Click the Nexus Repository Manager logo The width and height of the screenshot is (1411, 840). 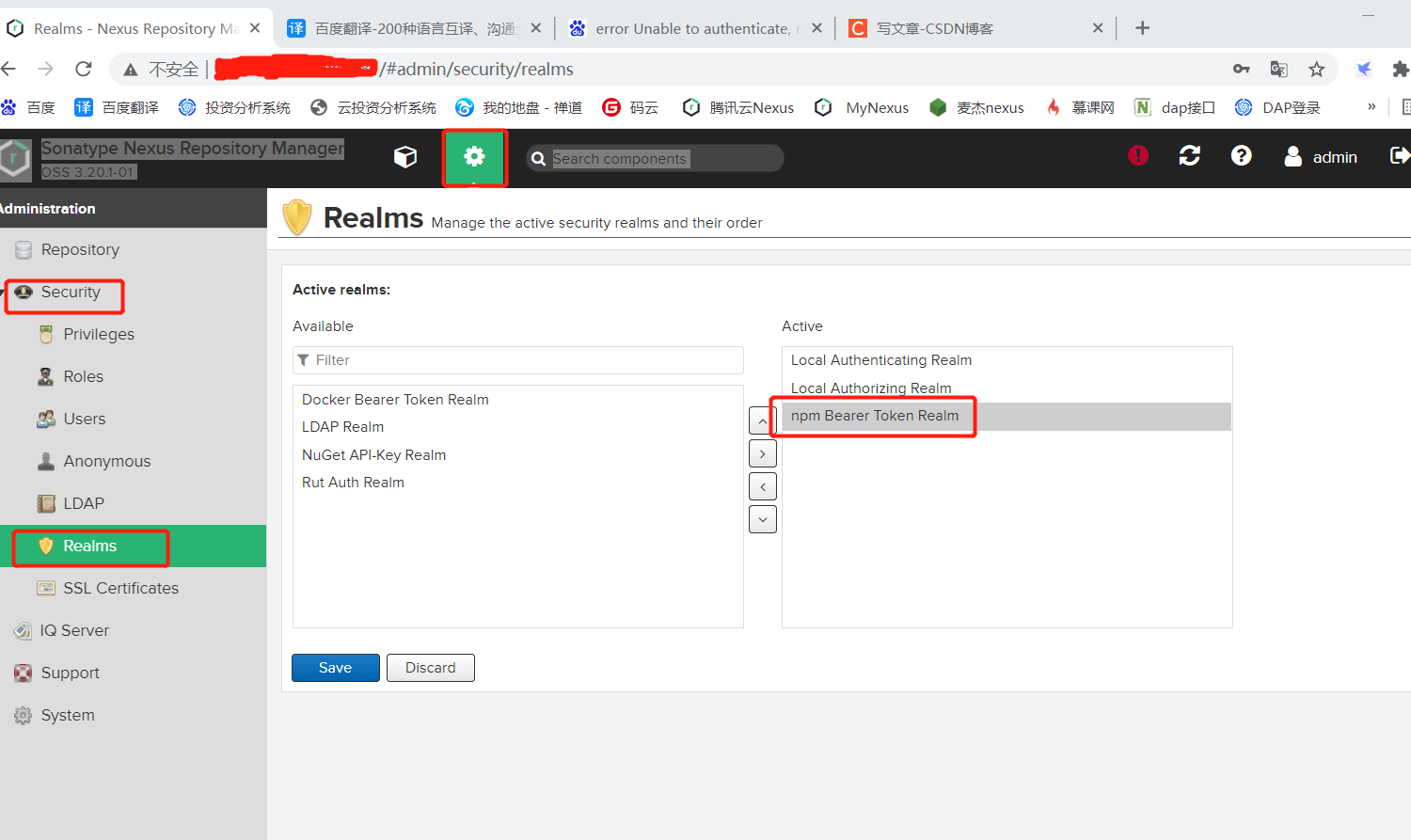click(15, 158)
